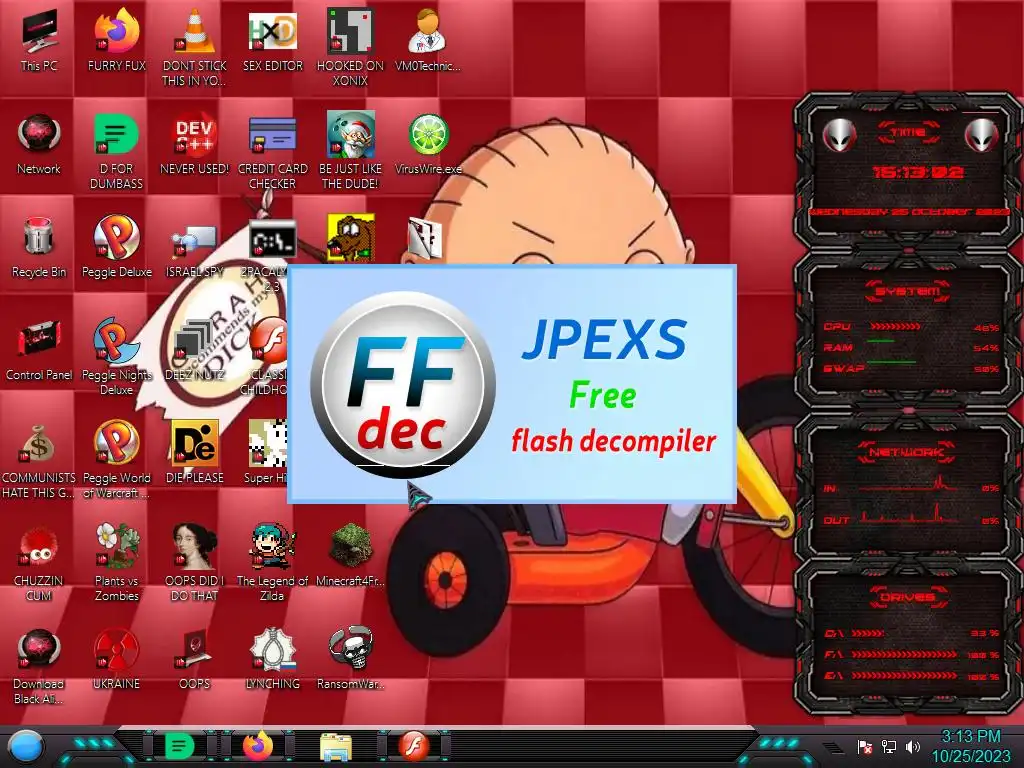This screenshot has height=768, width=1024.
Task: Click the FFdec logo on the splash screen
Action: (x=402, y=385)
